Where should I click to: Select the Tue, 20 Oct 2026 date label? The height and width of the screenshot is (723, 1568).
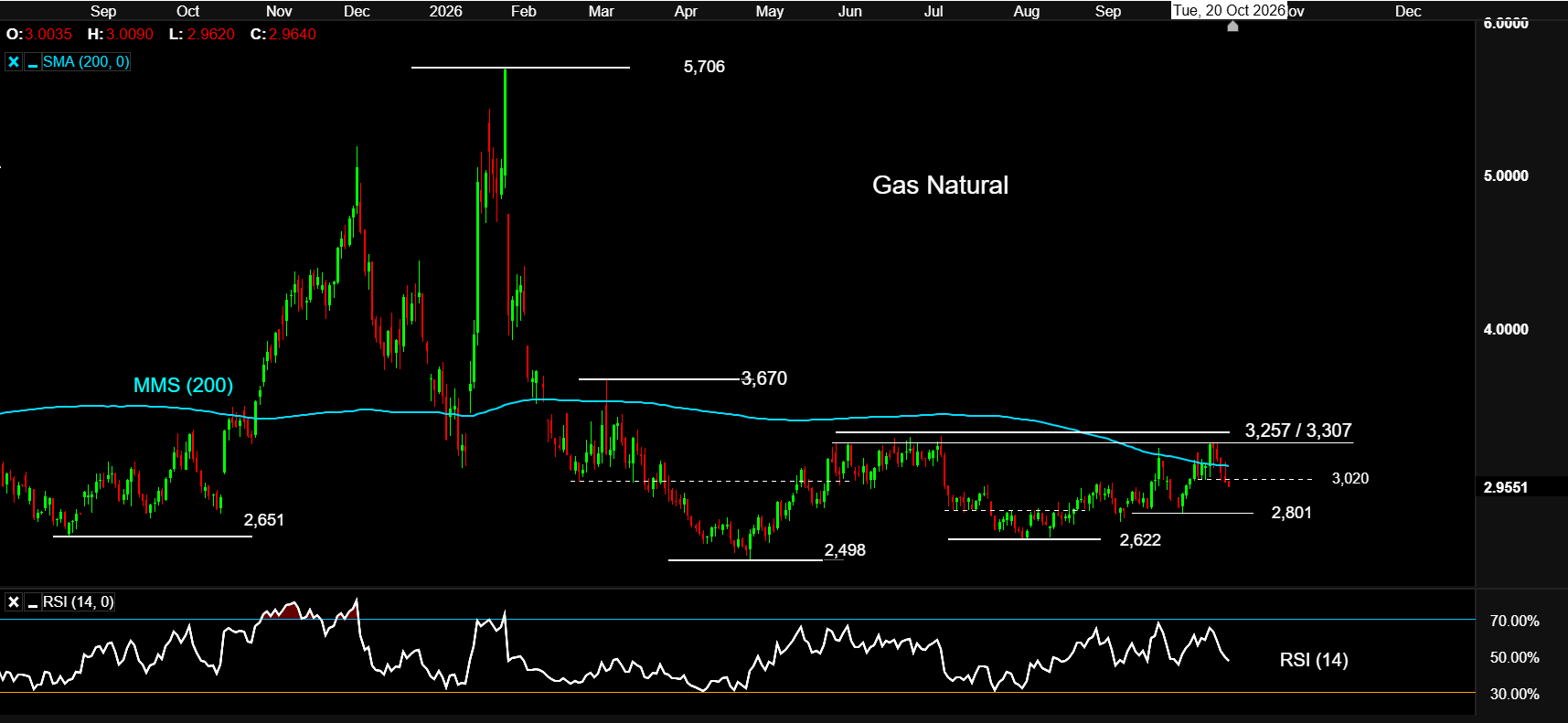(x=1229, y=11)
